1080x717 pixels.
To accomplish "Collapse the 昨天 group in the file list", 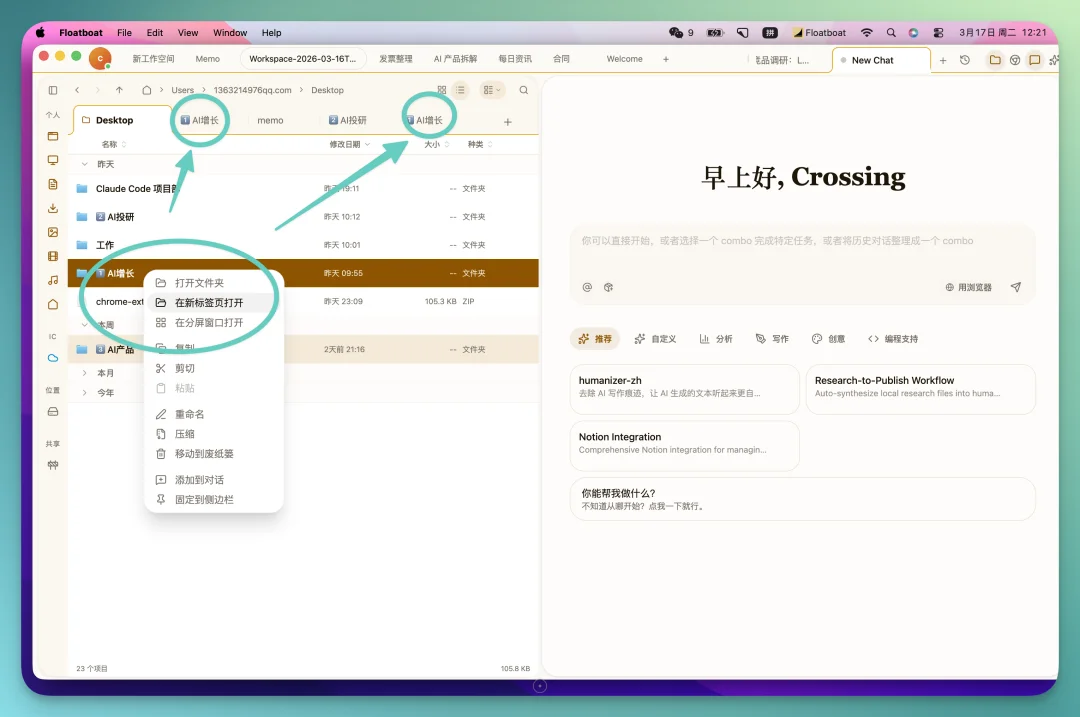I will coord(83,163).
